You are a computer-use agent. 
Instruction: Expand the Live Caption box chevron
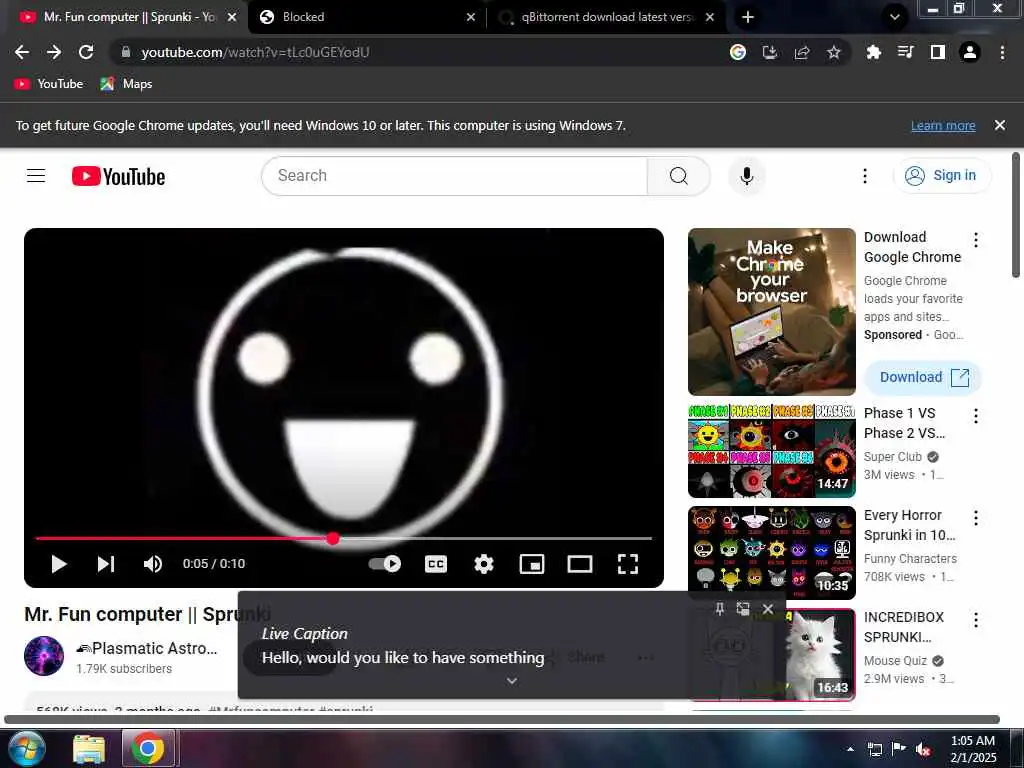512,680
